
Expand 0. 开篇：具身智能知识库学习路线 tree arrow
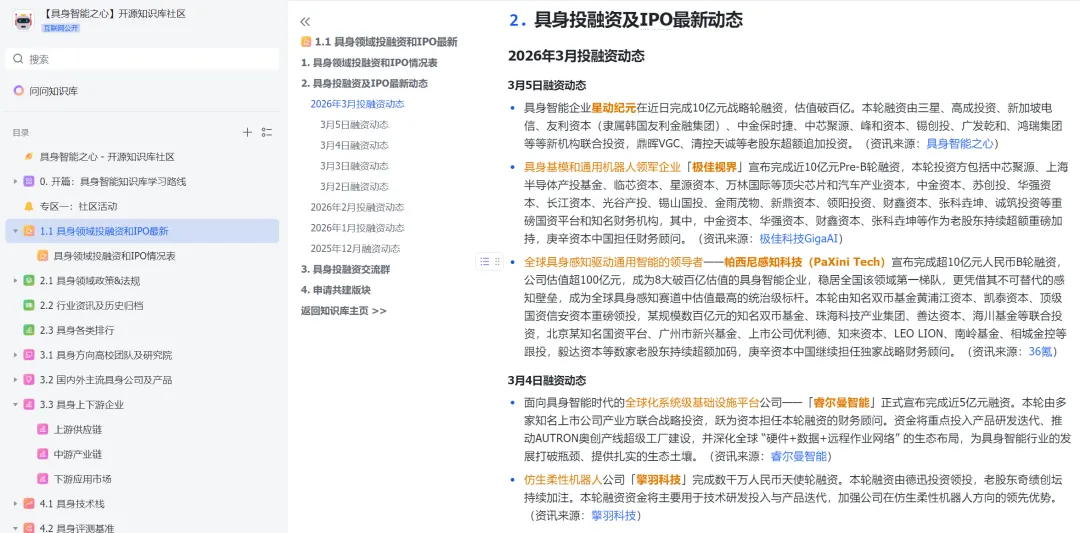click(x=15, y=182)
